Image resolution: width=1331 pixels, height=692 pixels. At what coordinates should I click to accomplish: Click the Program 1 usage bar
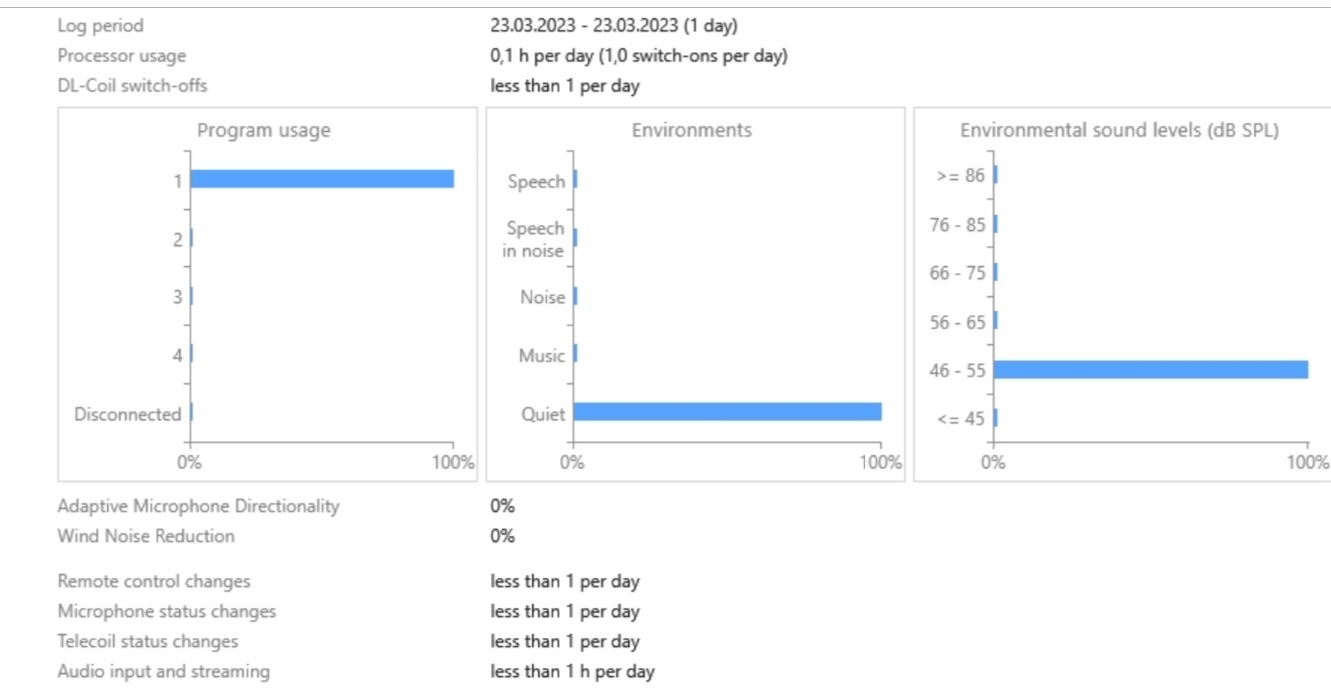click(321, 179)
